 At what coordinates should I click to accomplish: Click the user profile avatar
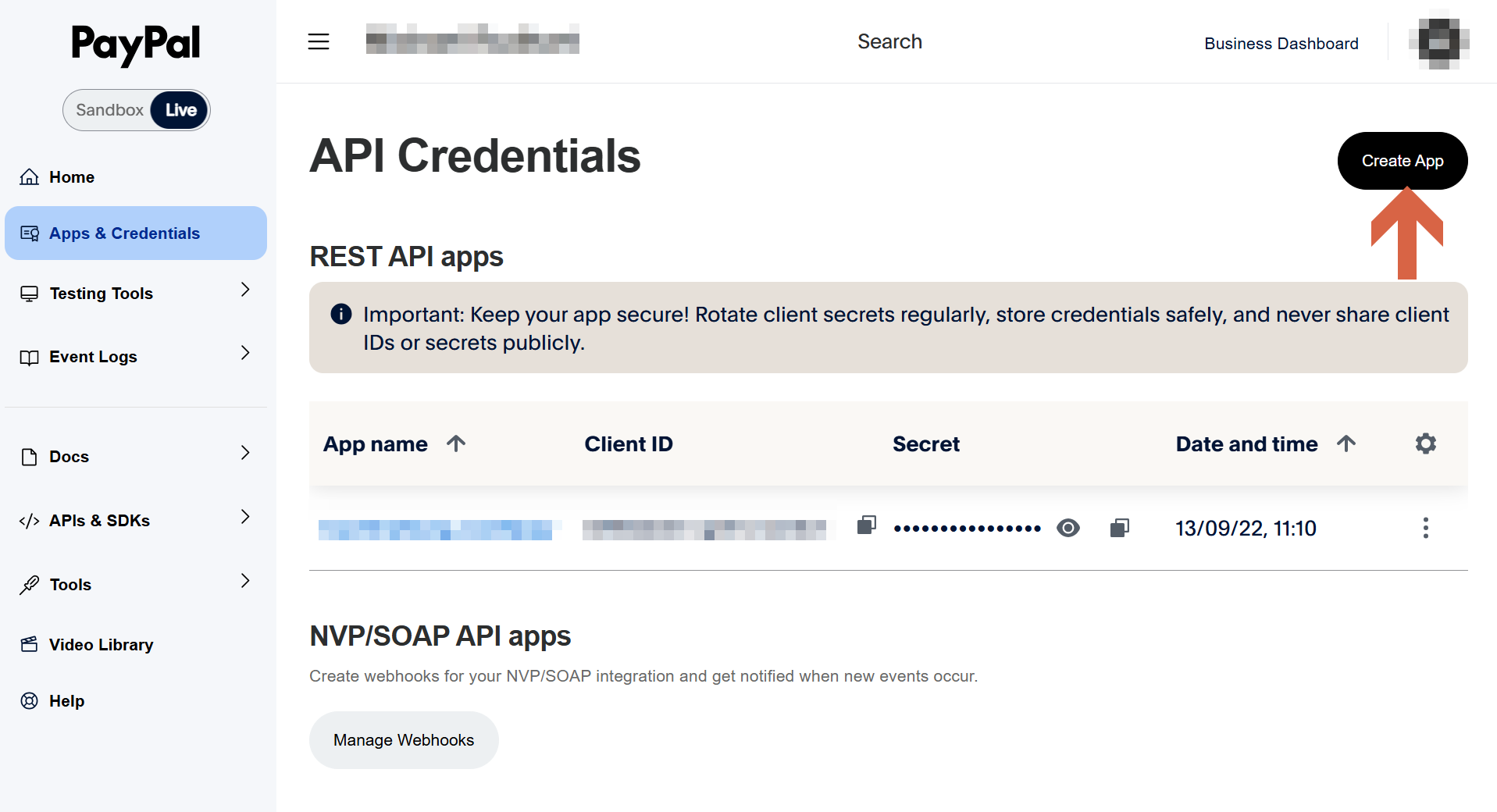[1438, 41]
